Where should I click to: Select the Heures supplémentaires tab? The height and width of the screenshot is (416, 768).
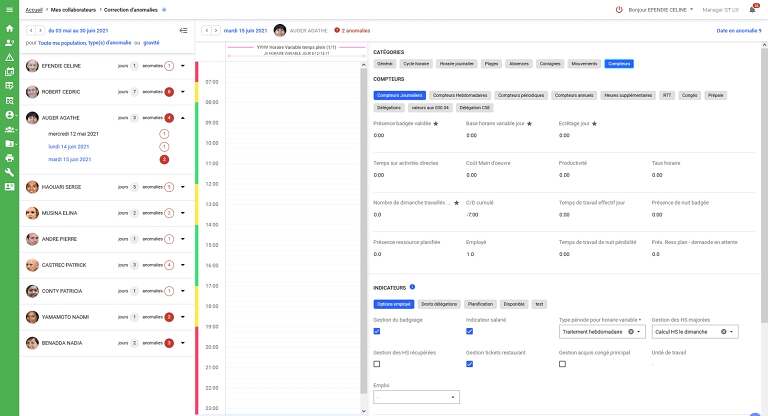click(x=628, y=95)
